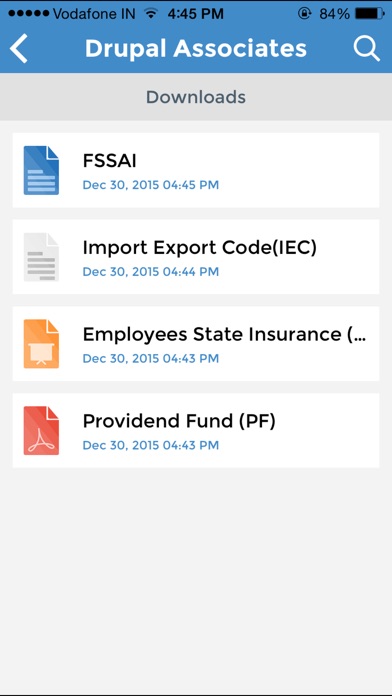This screenshot has width=392, height=696.
Task: Select the Downloads section header
Action: tap(196, 97)
